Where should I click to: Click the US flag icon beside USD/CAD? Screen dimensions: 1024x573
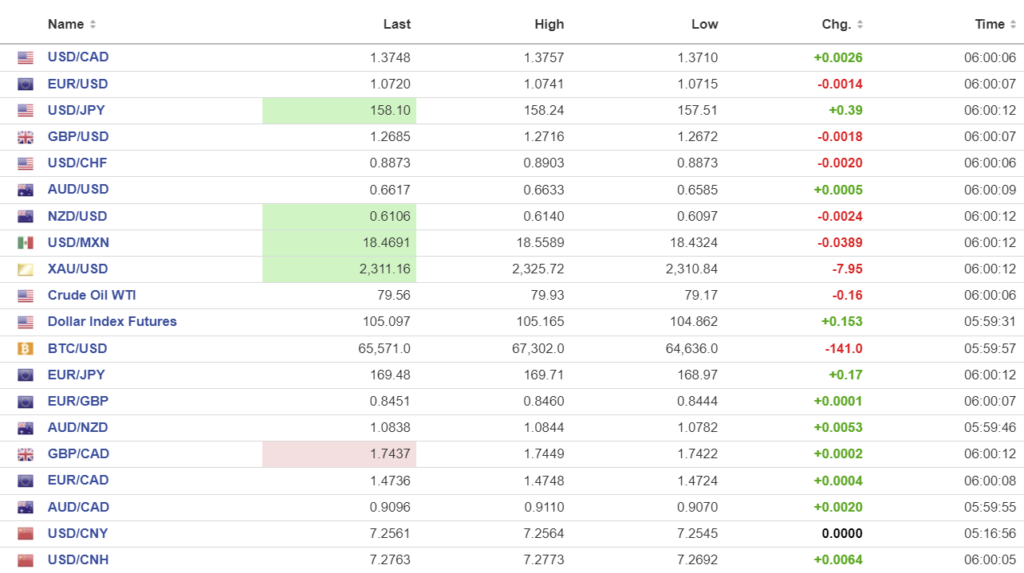26,58
